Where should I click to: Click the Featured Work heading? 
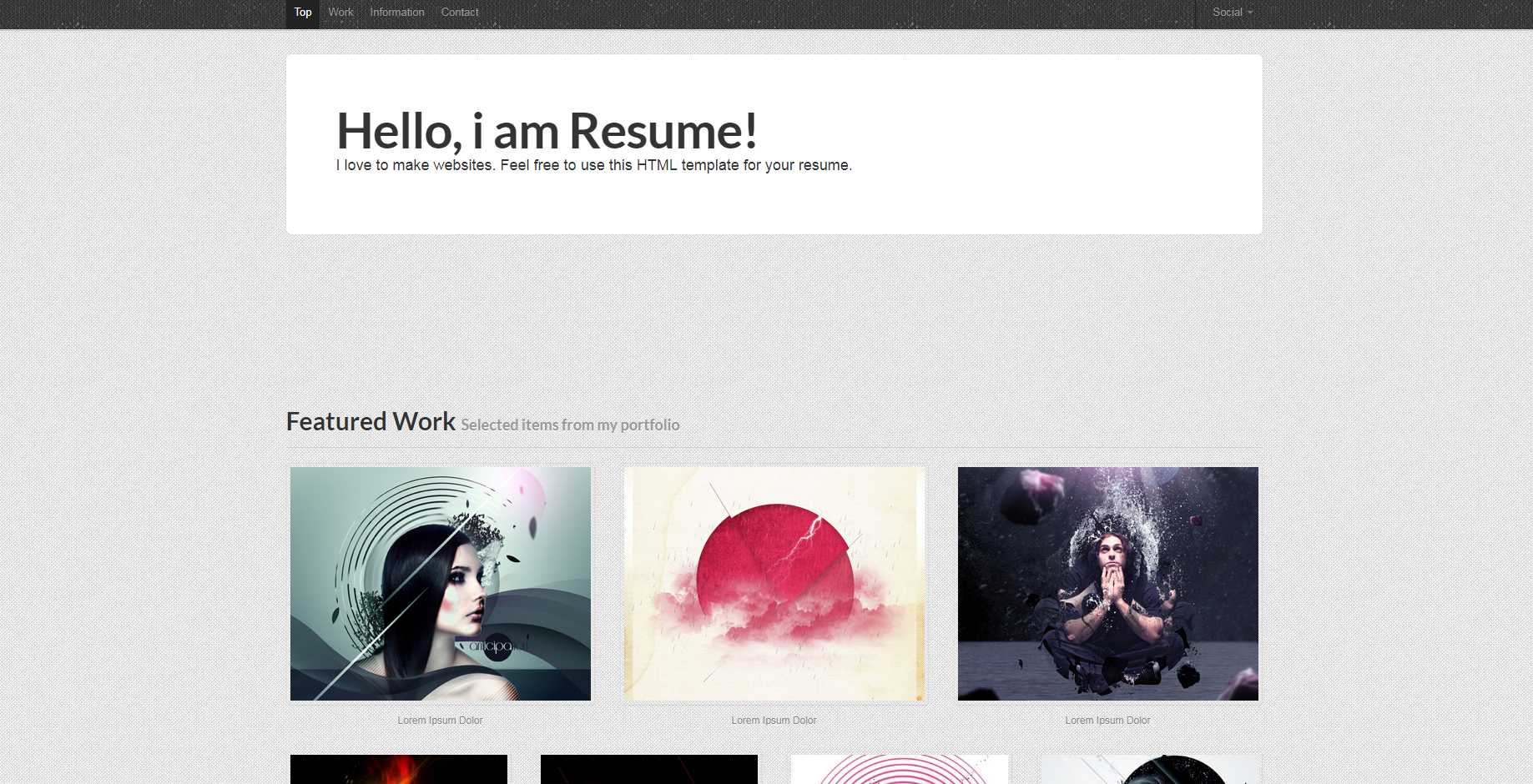[x=371, y=422]
